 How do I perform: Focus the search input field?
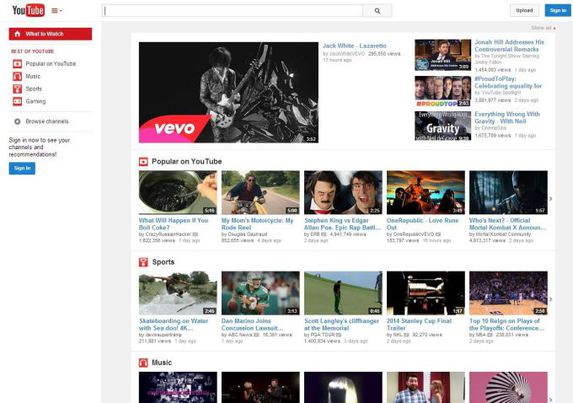point(232,11)
